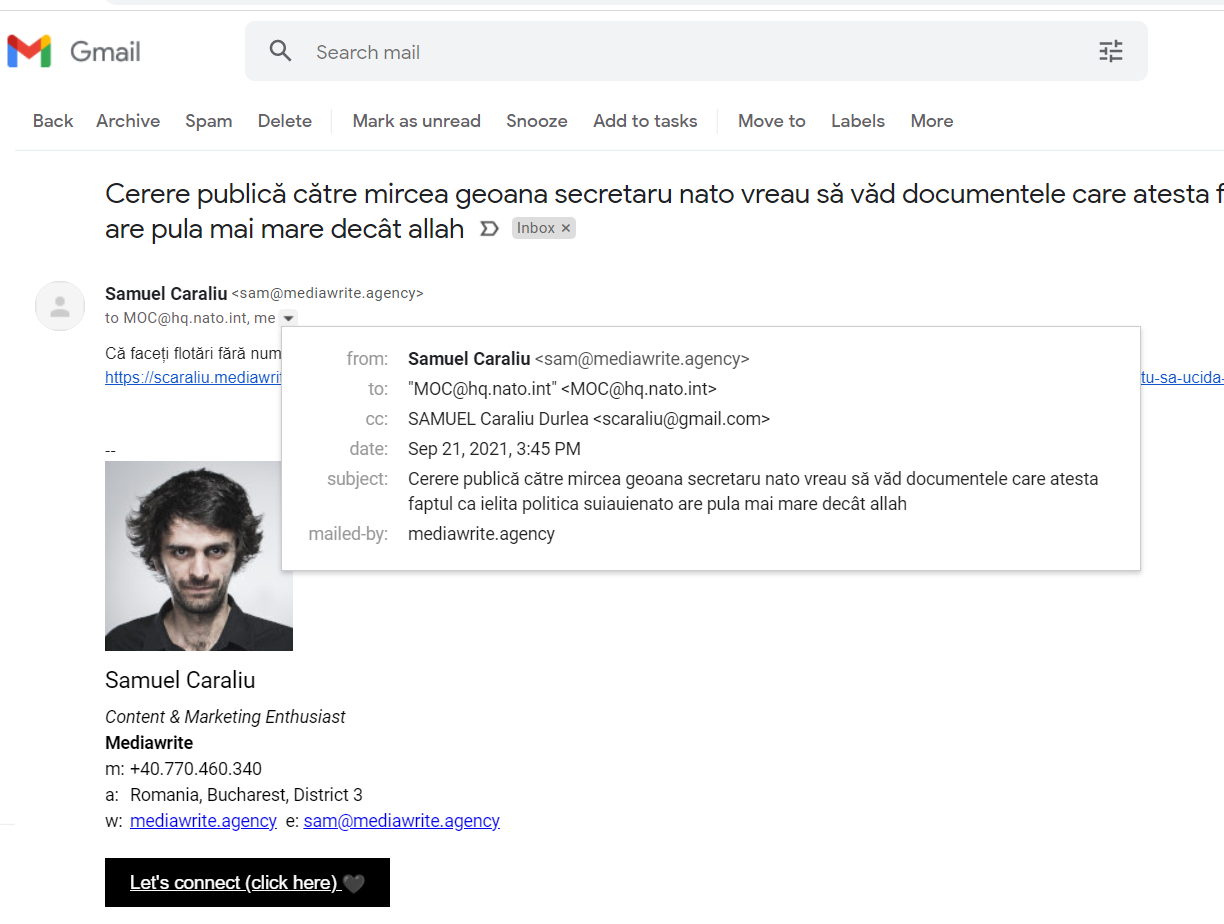The width and height of the screenshot is (1224, 924).
Task: Open mediawrite.agency website link in signature
Action: [203, 821]
